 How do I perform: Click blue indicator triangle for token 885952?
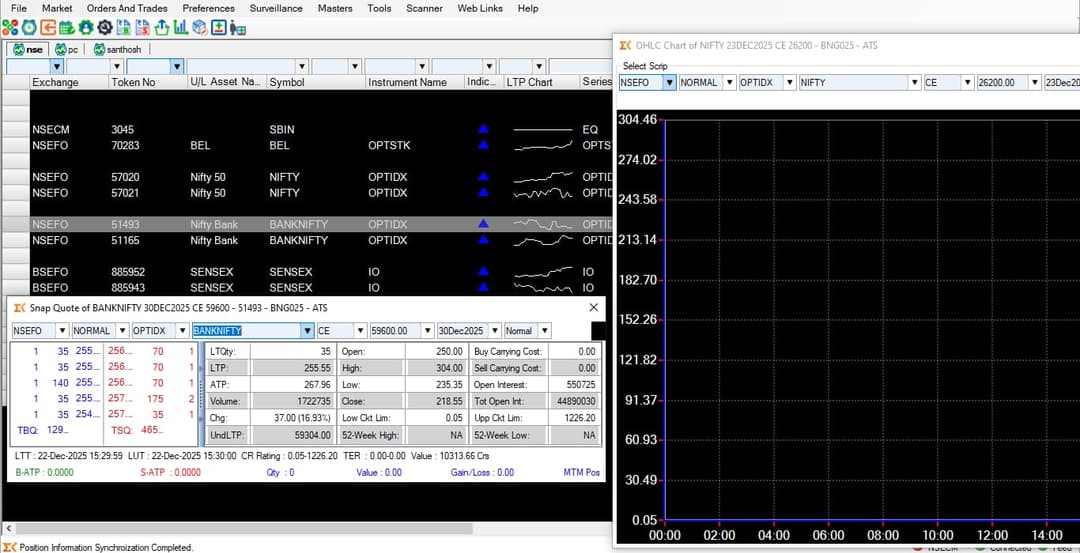[483, 271]
